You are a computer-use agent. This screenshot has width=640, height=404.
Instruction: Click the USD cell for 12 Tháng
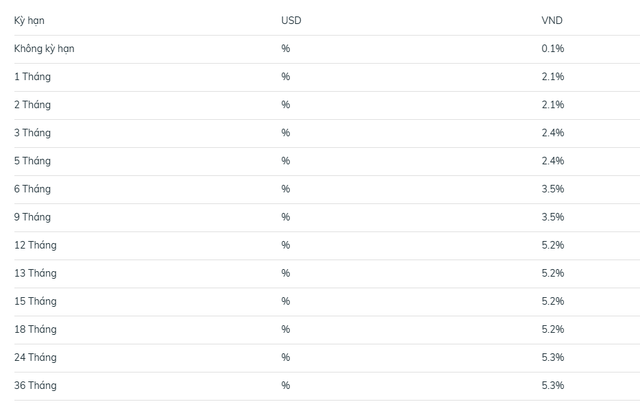286,244
